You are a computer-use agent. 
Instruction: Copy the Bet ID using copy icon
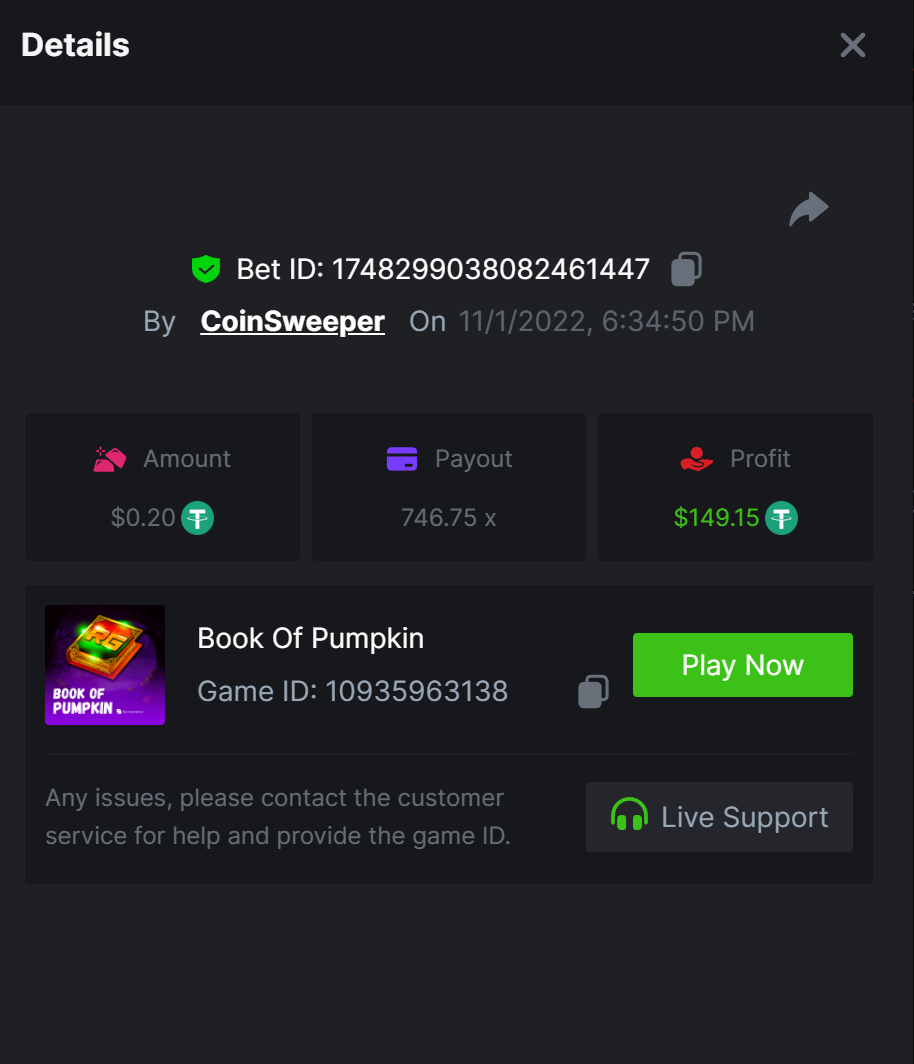click(x=686, y=269)
